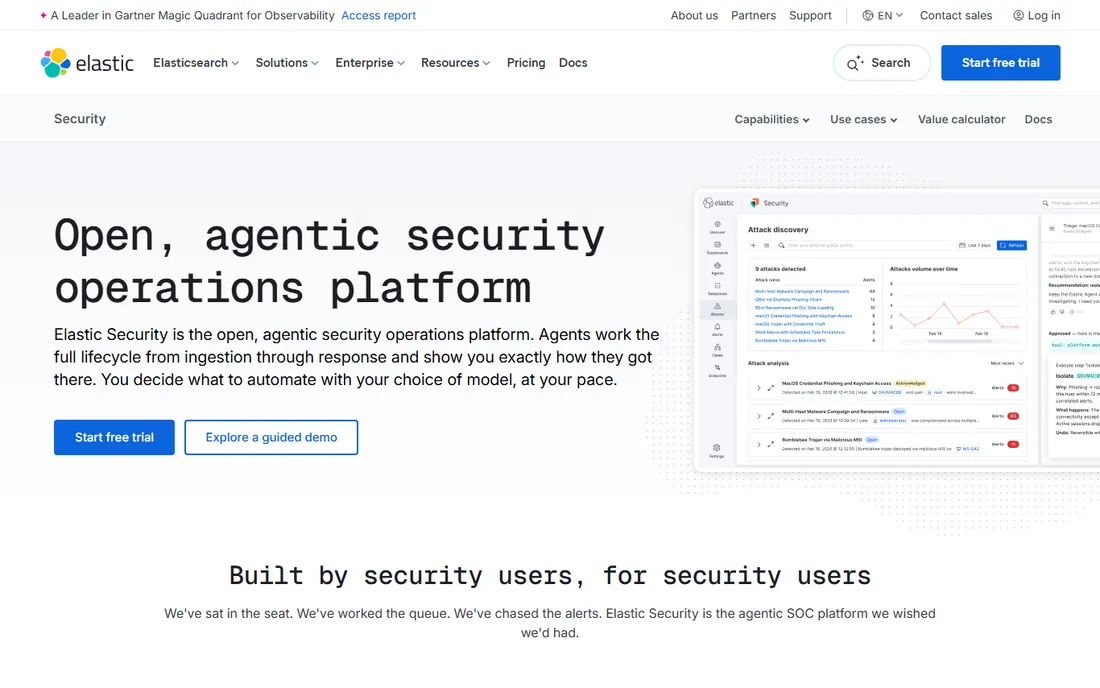Click fullscreen arrows on Bumblebee Trojan row
Image resolution: width=1100 pixels, height=688 pixels.
pos(770,444)
